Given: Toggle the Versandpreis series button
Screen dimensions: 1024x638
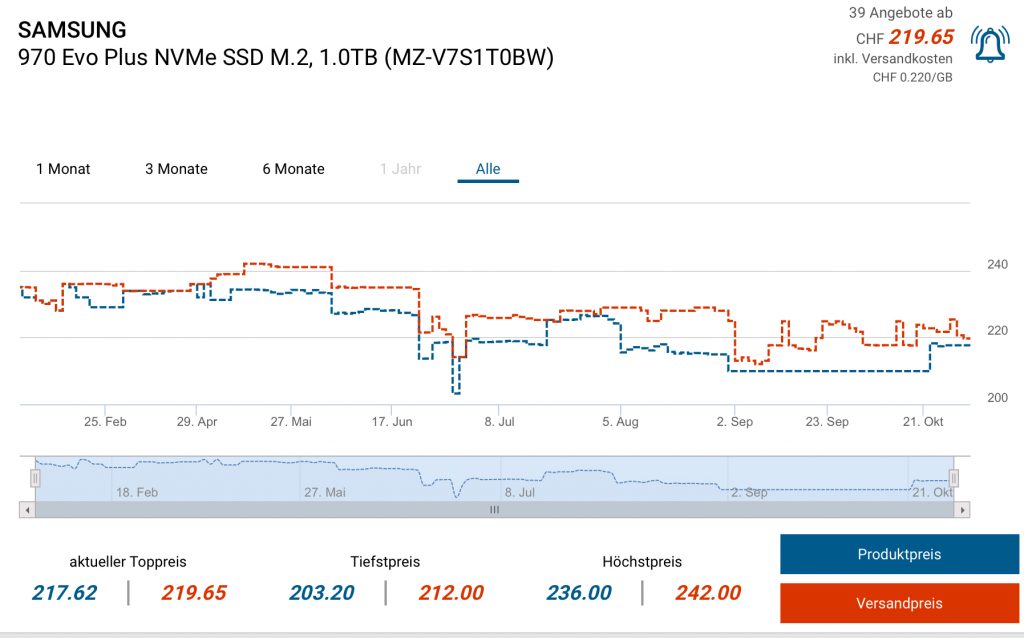Looking at the screenshot, I should (x=885, y=603).
